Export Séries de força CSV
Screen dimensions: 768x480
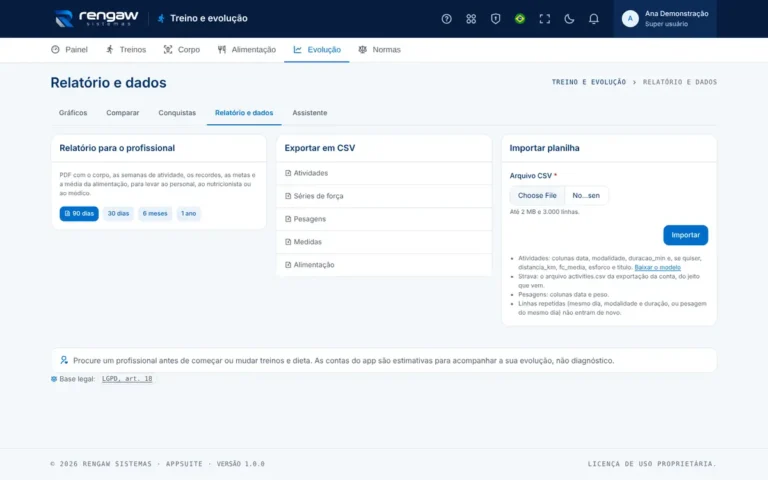pos(384,196)
